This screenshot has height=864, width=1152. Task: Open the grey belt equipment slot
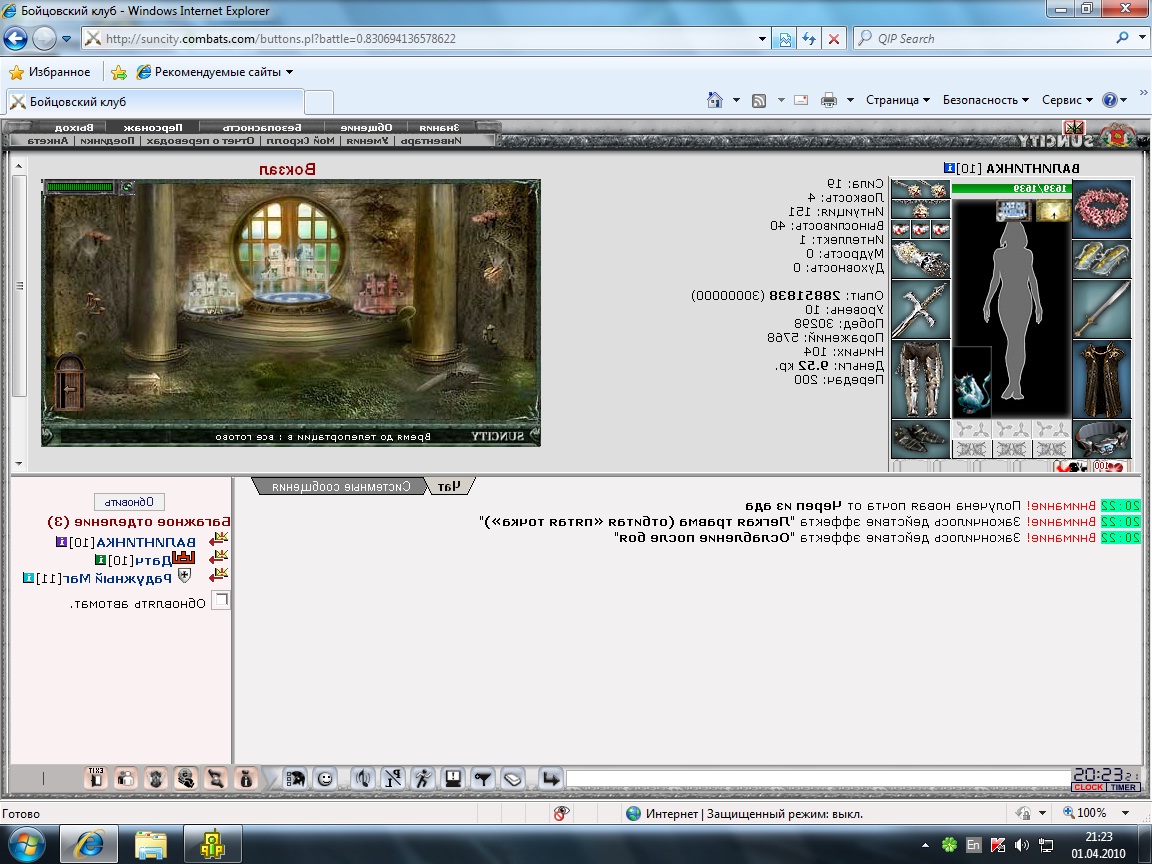point(1102,439)
